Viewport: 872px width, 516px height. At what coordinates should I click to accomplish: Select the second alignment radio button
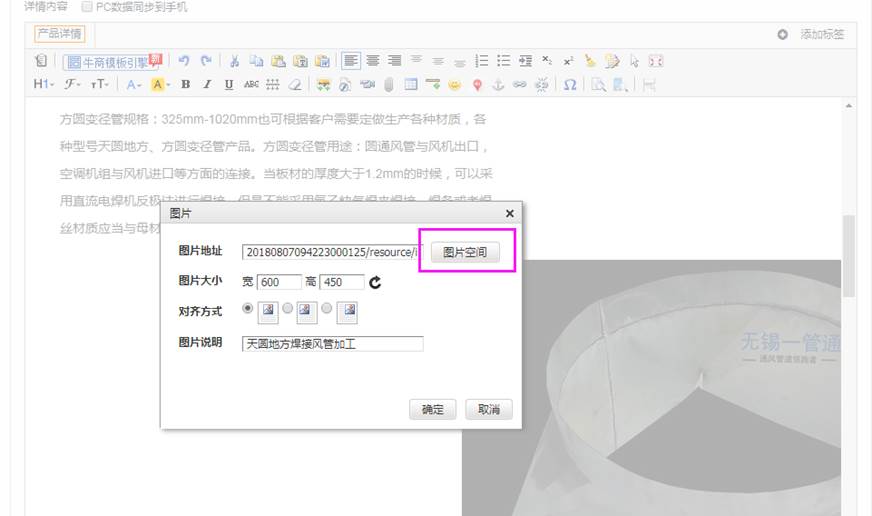click(x=288, y=308)
